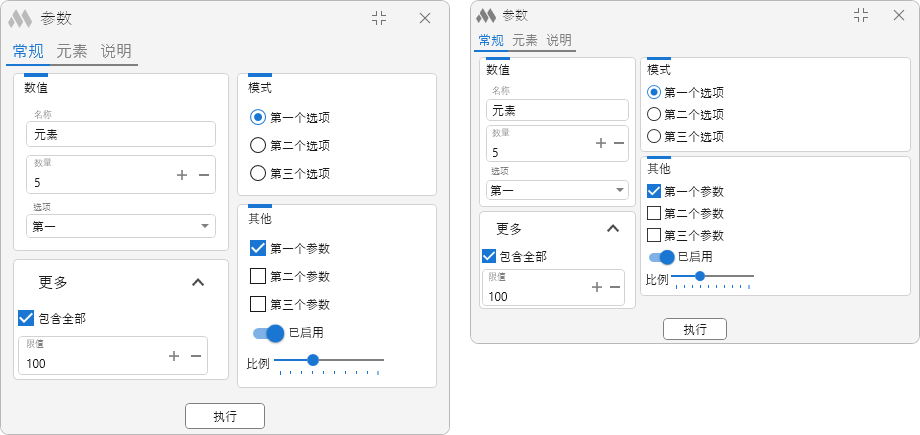Click the minus icon for 数量 in left window
Viewport: 920px width, 435px height.
[x=204, y=175]
